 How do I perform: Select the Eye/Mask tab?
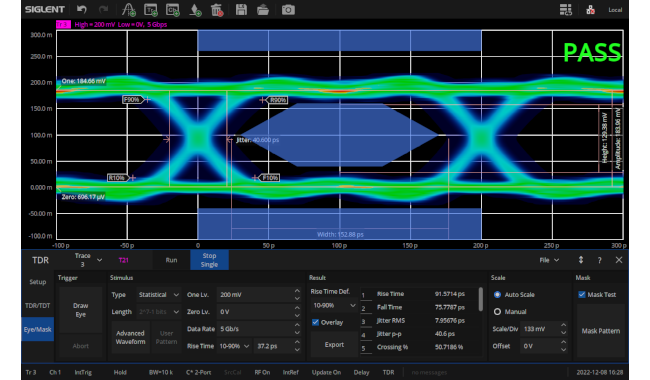[38, 329]
